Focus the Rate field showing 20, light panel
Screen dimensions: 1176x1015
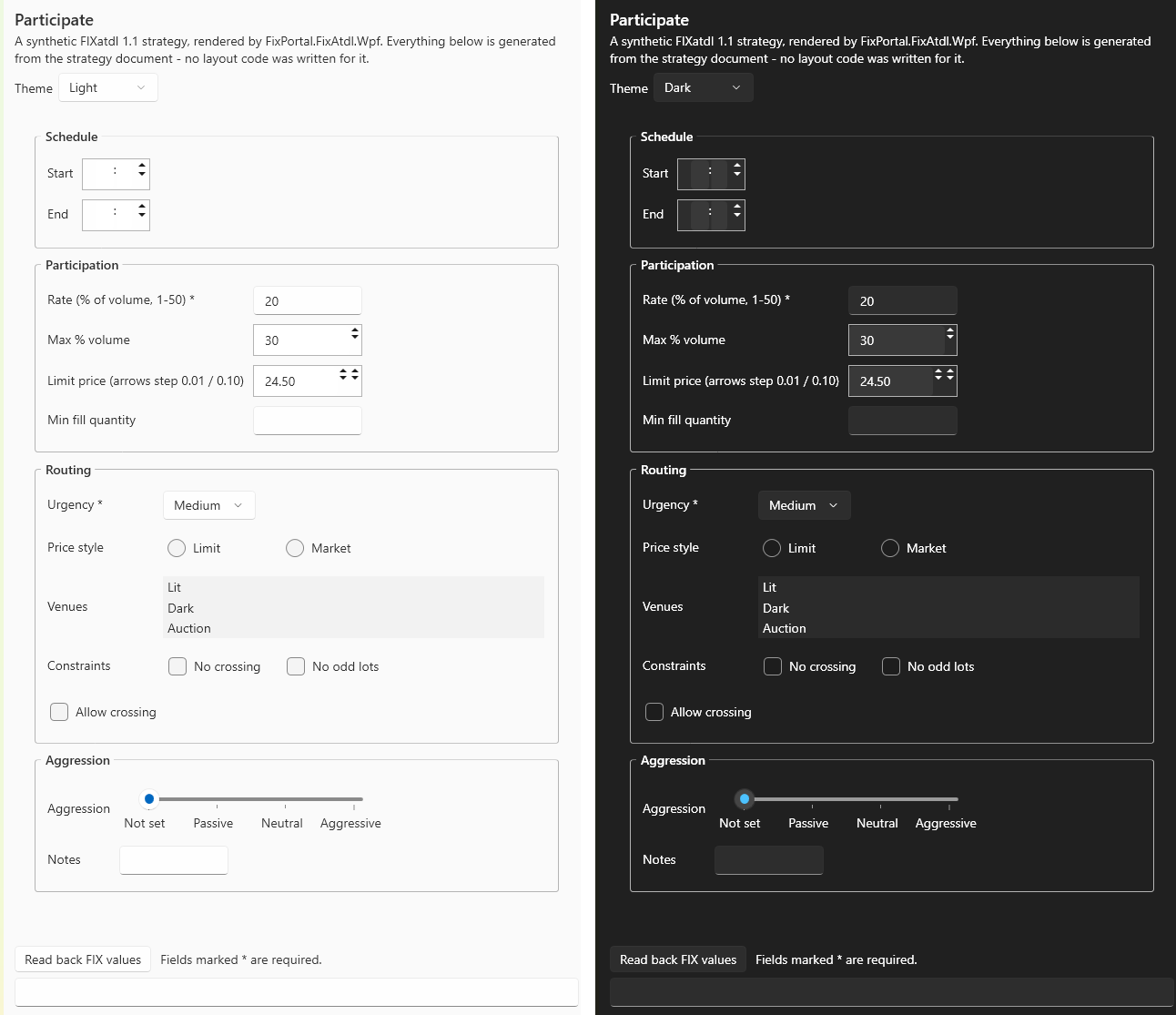pos(308,300)
